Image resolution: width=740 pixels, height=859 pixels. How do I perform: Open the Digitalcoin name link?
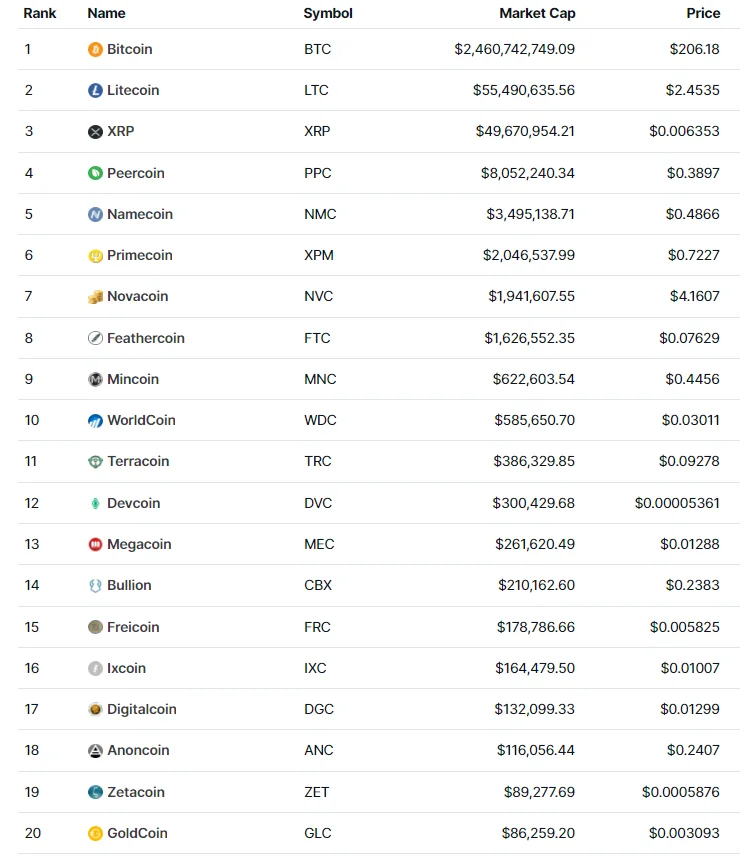[141, 709]
